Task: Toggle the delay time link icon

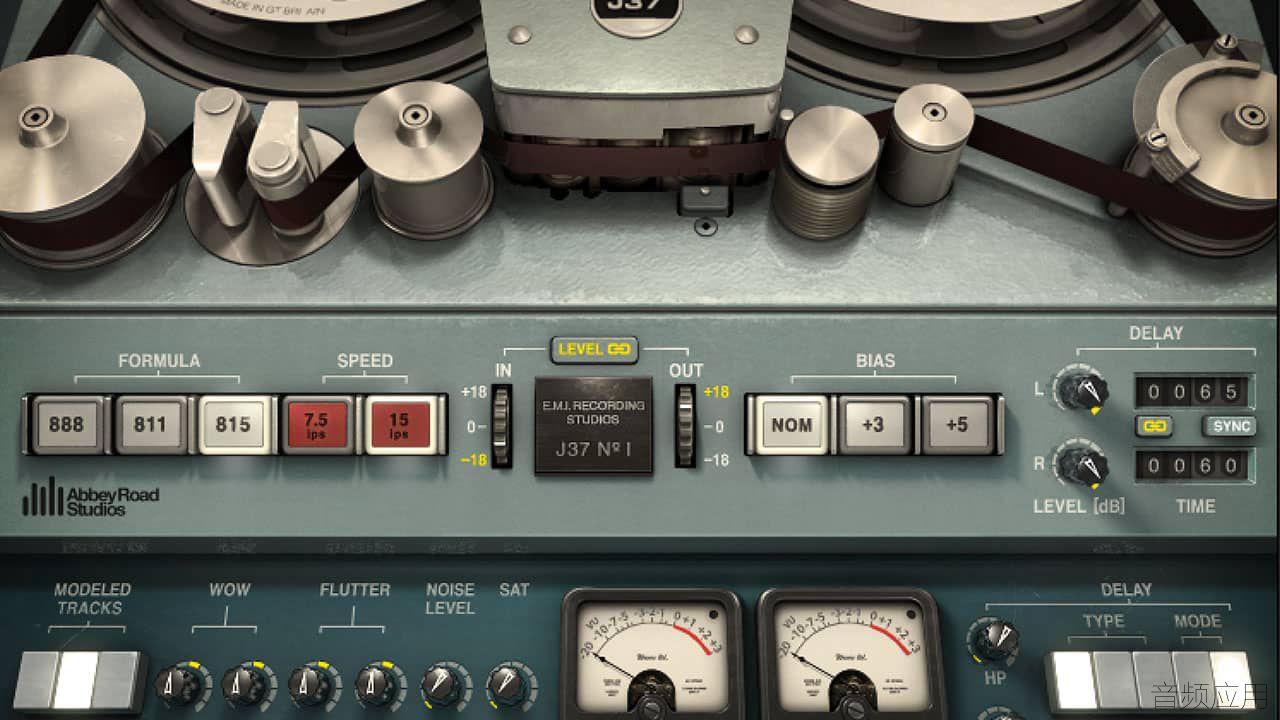Action: (x=1154, y=426)
